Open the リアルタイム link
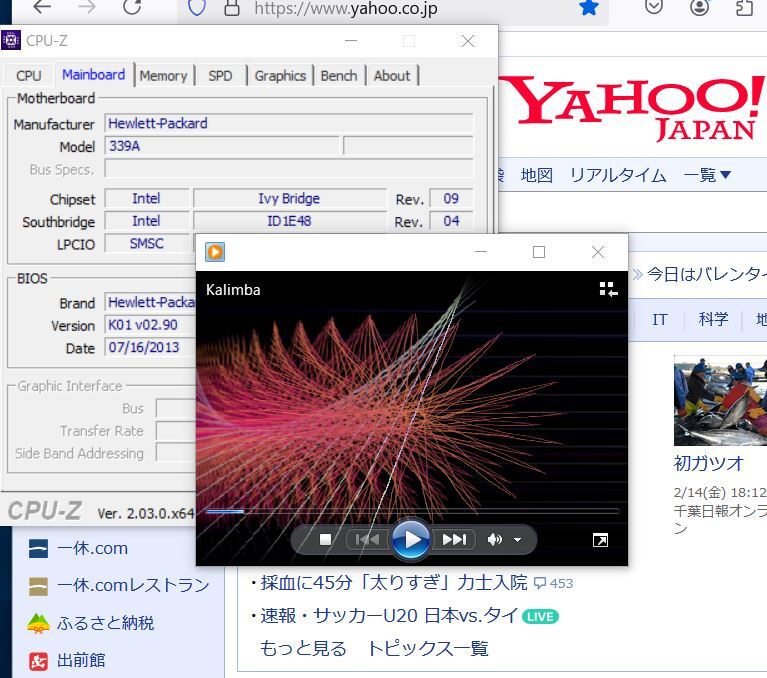767x678 pixels. click(618, 175)
